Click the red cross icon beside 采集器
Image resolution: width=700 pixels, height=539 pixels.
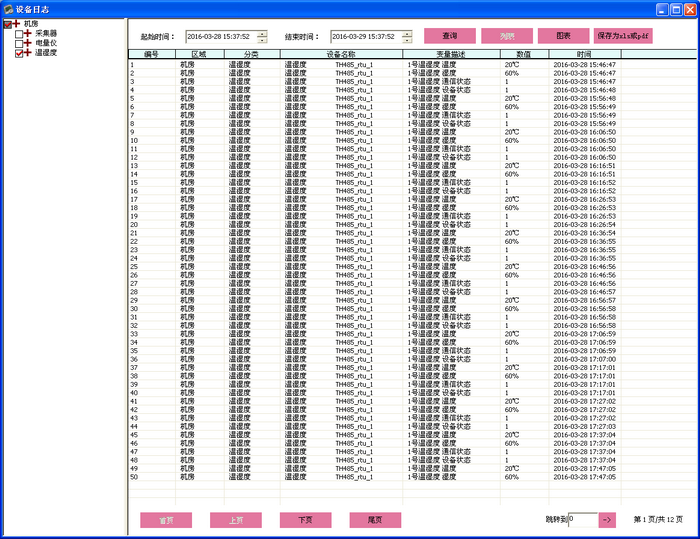click(28, 34)
